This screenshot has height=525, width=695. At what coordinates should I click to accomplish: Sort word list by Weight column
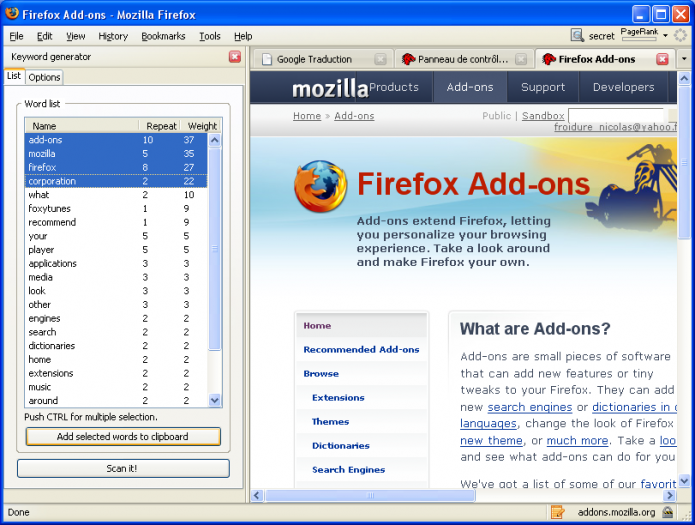tap(202, 126)
